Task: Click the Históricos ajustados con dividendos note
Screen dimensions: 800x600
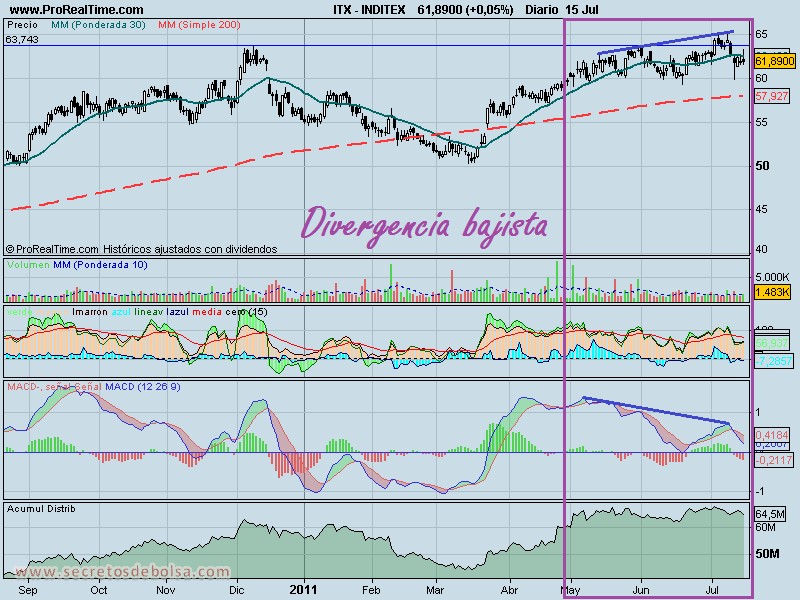Action: click(190, 249)
